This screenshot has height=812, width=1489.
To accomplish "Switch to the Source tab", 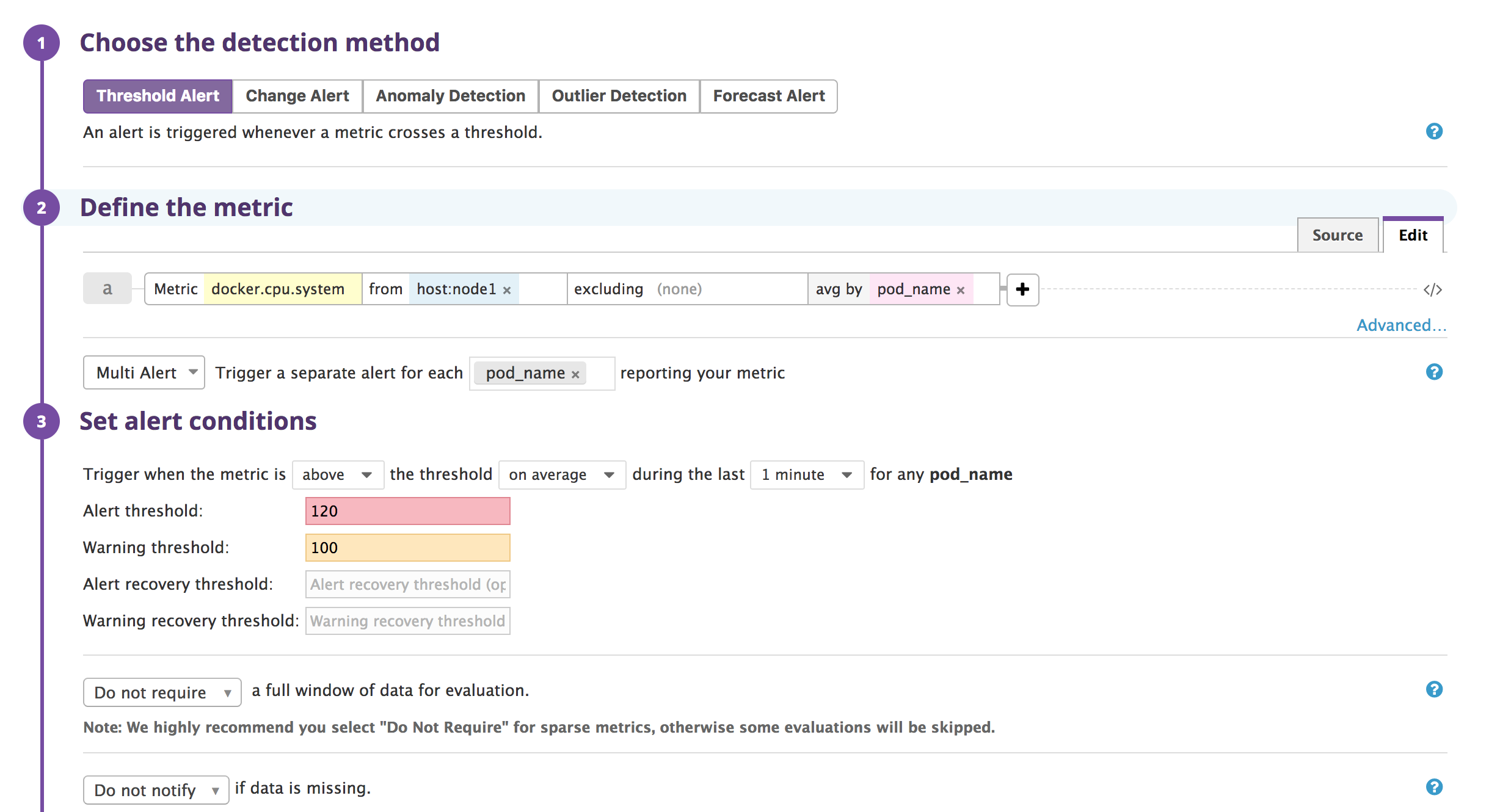I will [1337, 235].
